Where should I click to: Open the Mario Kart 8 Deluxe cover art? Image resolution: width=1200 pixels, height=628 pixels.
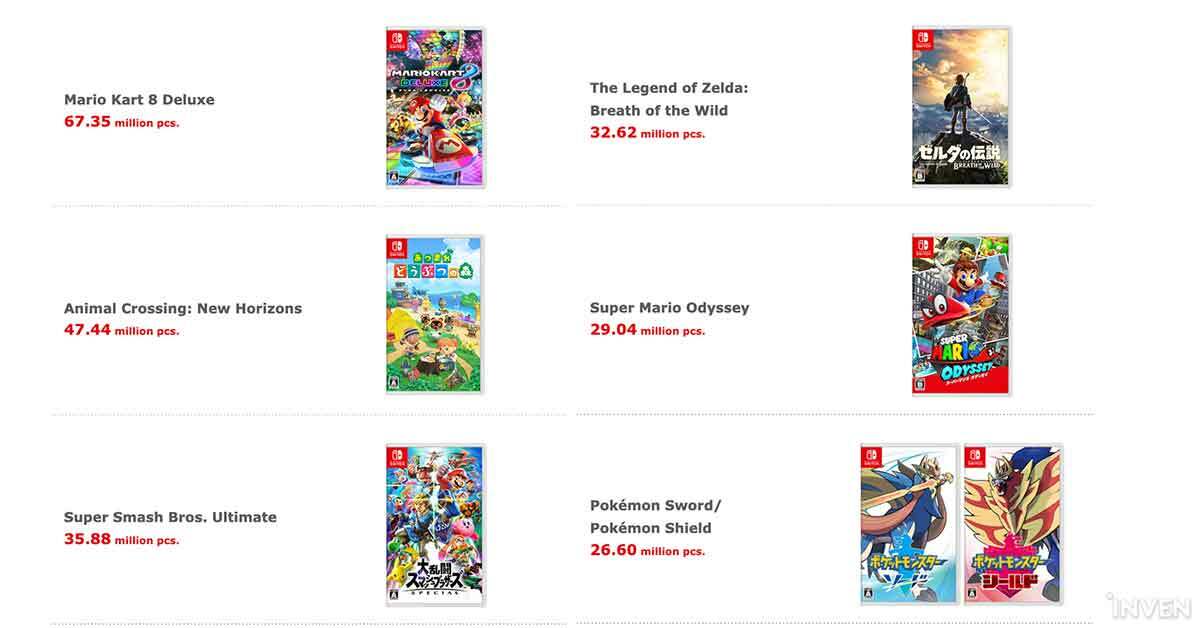435,107
